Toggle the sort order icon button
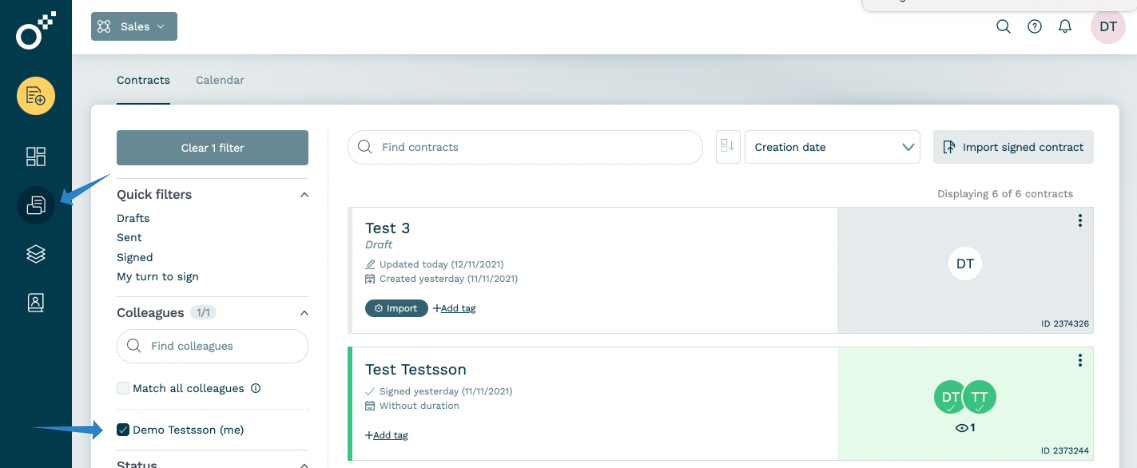Image resolution: width=1137 pixels, height=468 pixels. point(727,147)
